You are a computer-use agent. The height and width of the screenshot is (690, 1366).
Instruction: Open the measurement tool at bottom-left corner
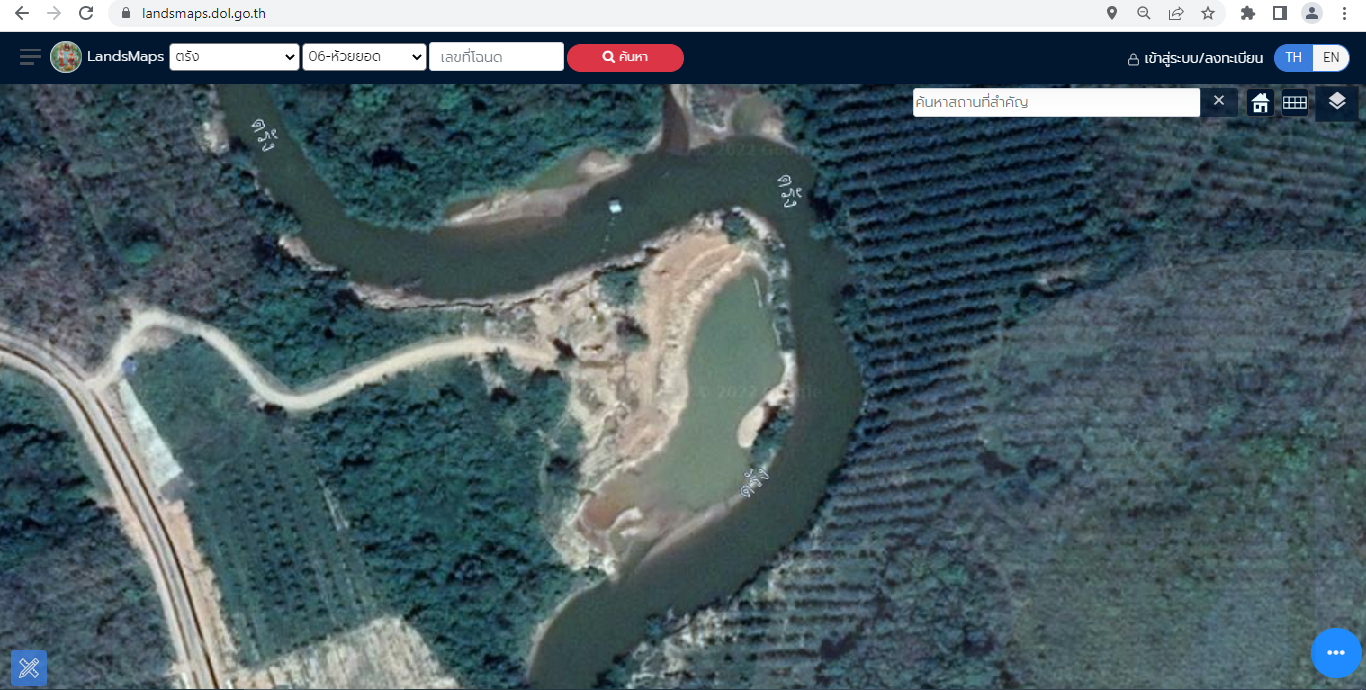(x=29, y=667)
